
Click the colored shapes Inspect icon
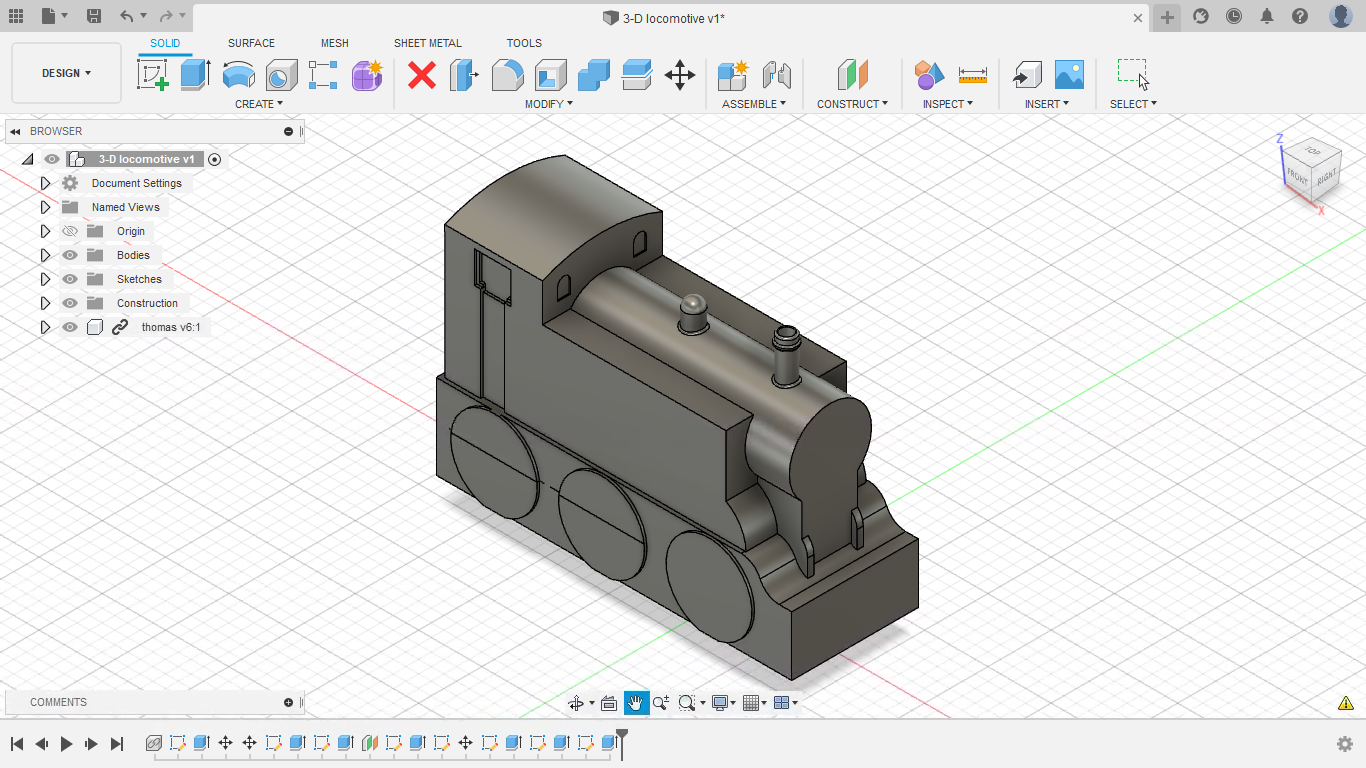(x=929, y=75)
